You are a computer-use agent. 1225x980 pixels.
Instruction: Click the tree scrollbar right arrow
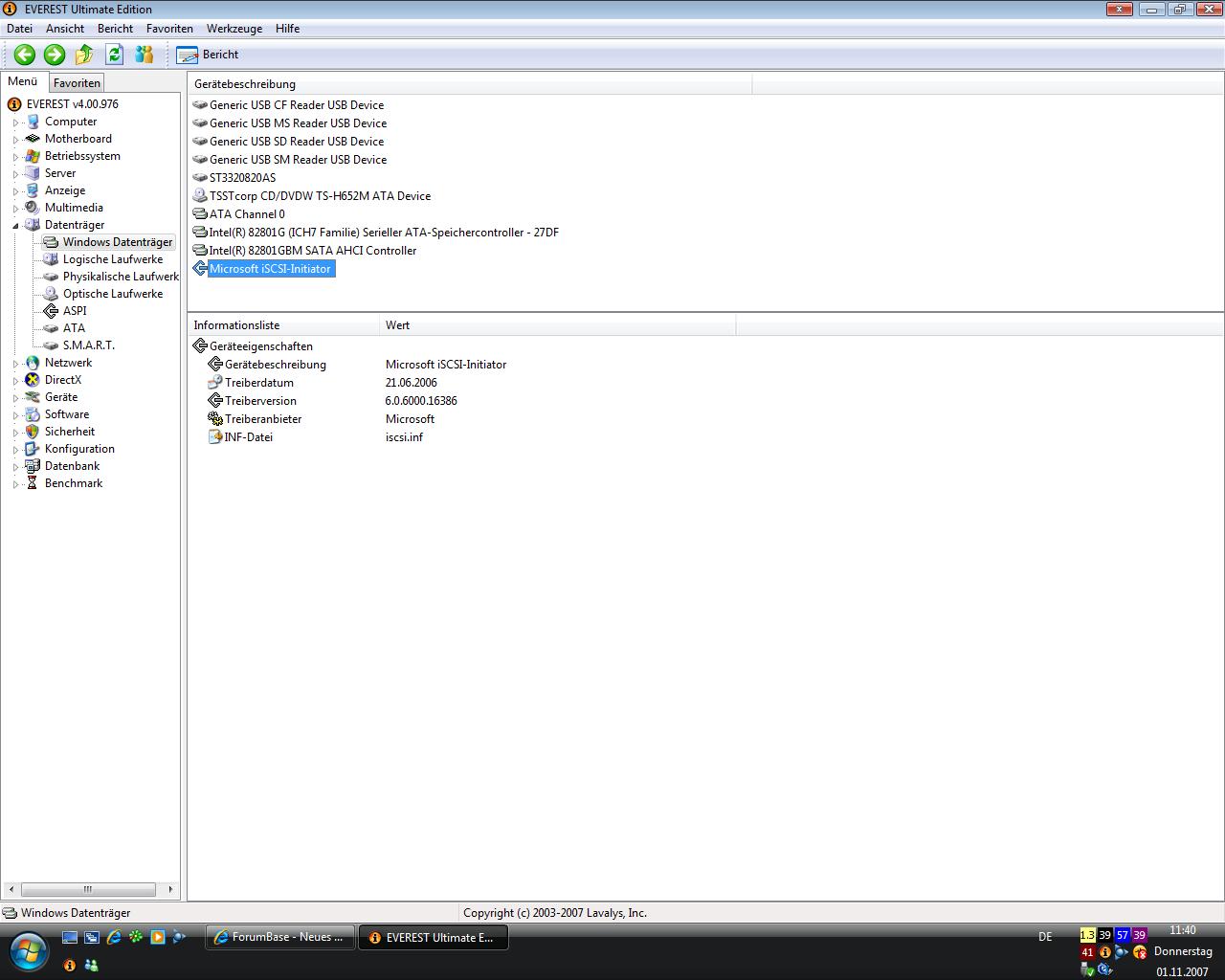click(170, 889)
